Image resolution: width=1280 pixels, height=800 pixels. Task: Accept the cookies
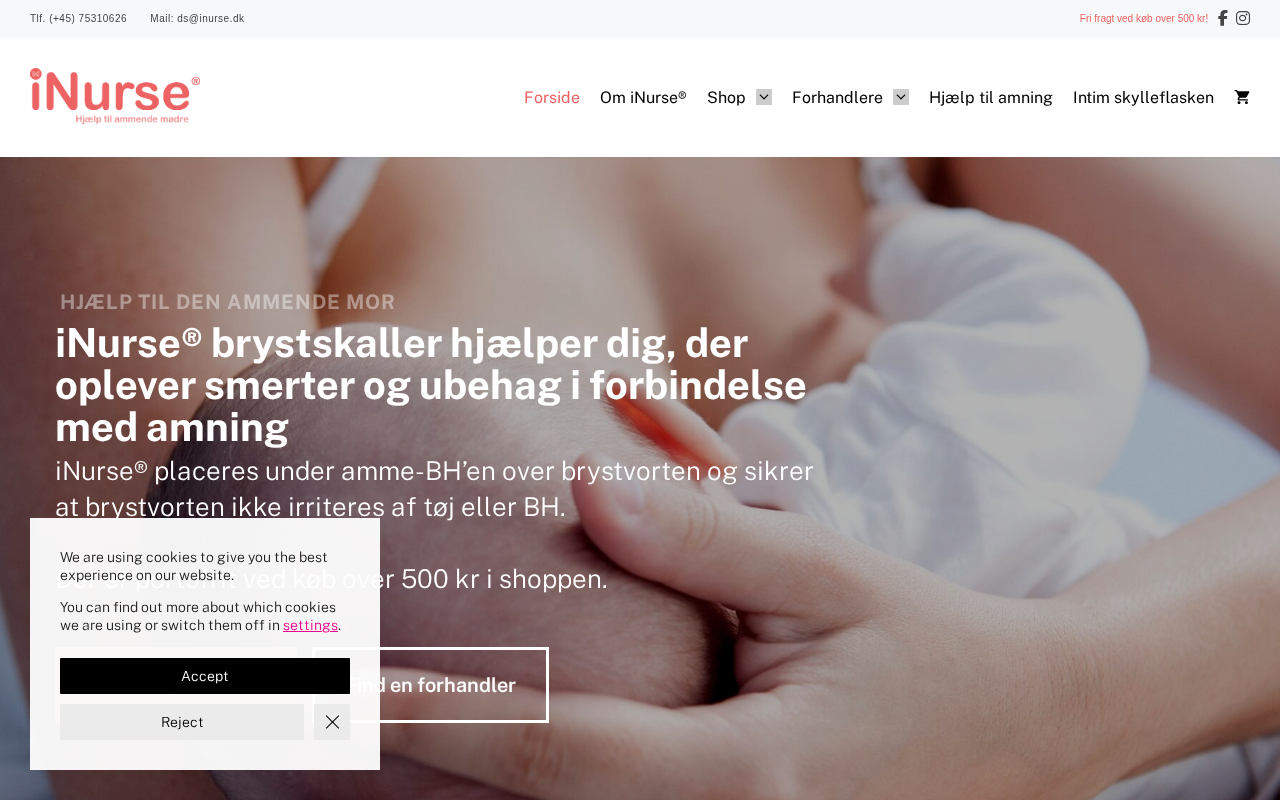click(x=205, y=676)
